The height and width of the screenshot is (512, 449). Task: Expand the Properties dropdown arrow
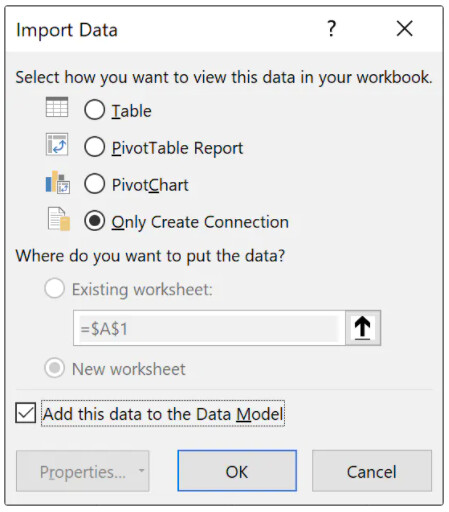click(x=141, y=471)
